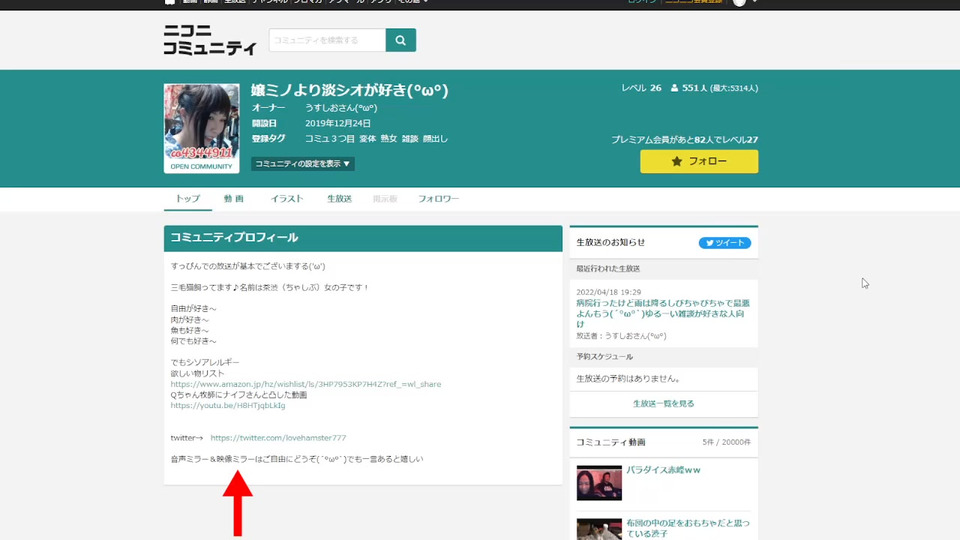
Task: Open the youtu.be video link
Action: point(228,405)
